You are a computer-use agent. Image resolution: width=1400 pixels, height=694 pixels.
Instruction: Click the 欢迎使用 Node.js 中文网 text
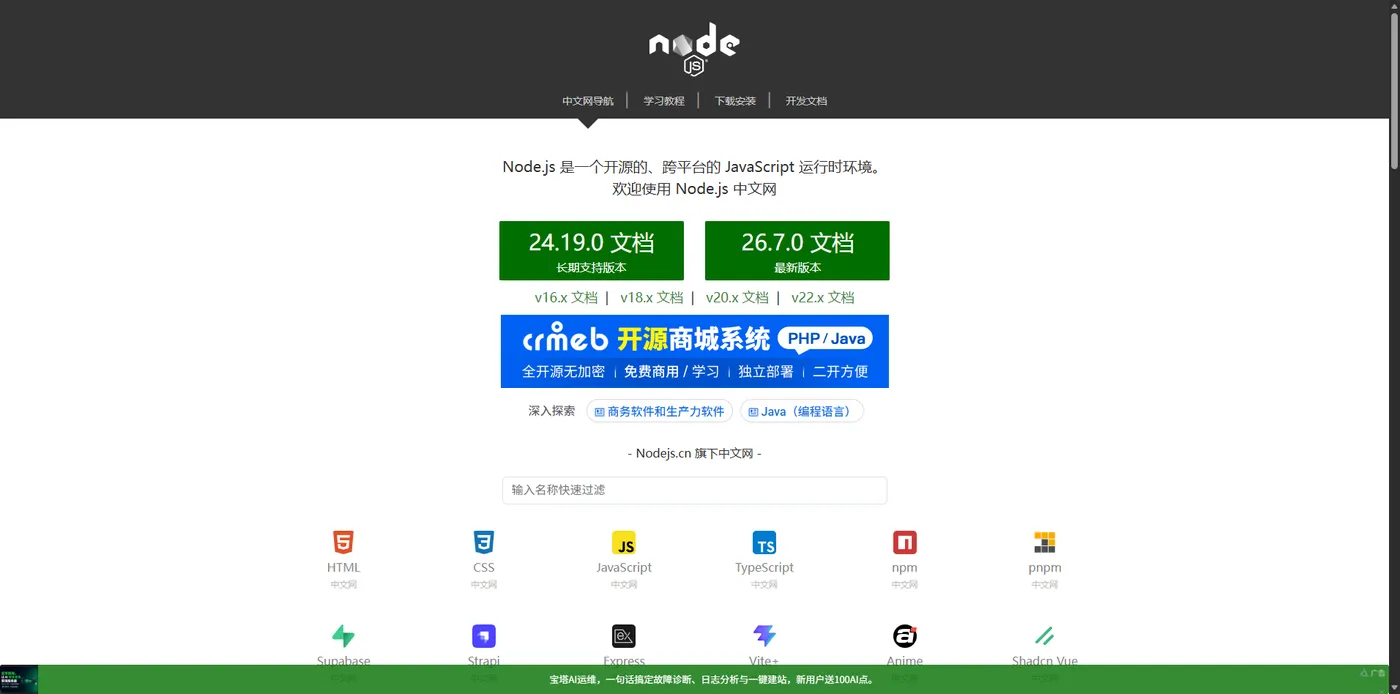tap(695, 188)
